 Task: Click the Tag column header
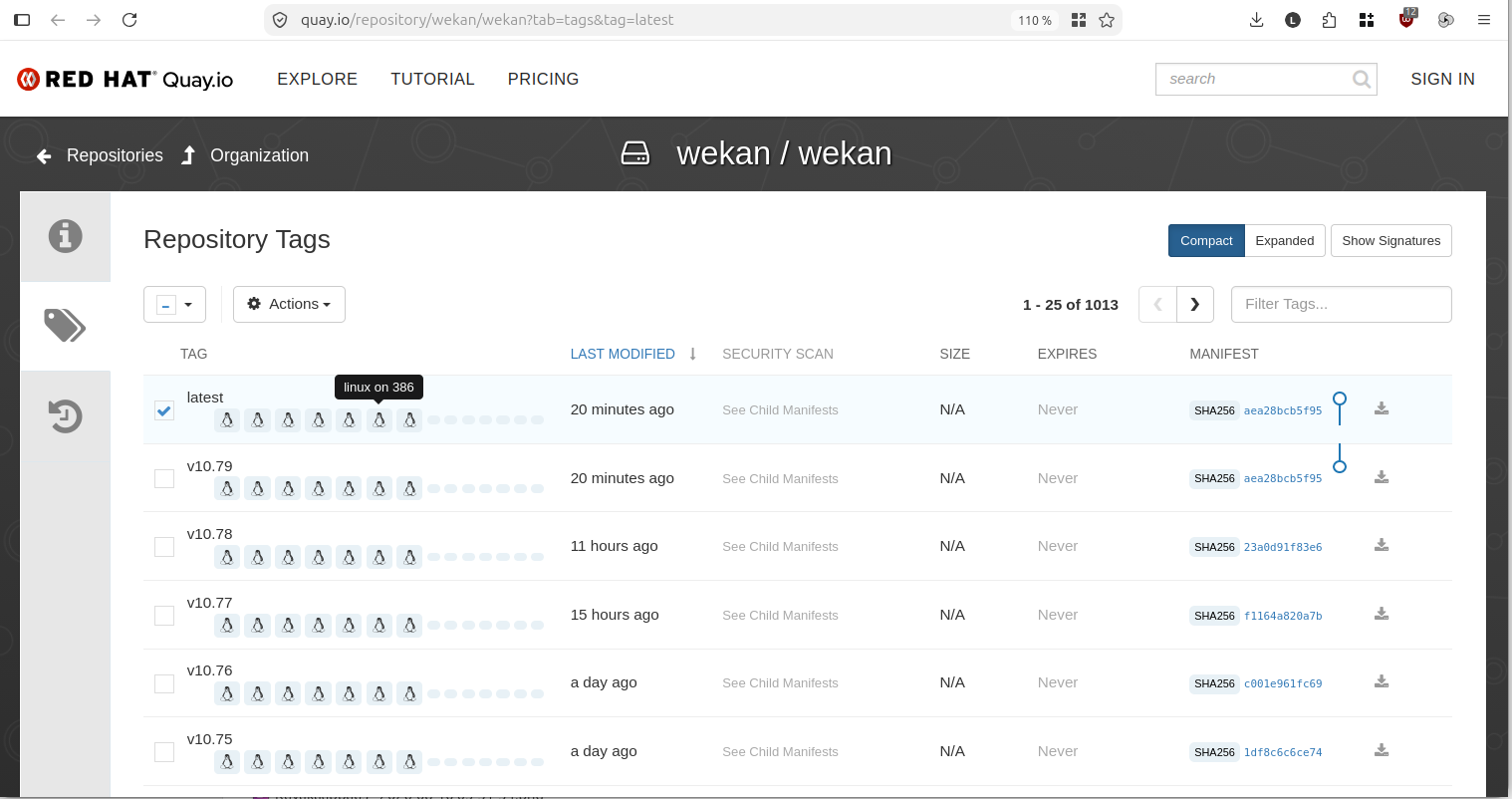pyautogui.click(x=193, y=354)
